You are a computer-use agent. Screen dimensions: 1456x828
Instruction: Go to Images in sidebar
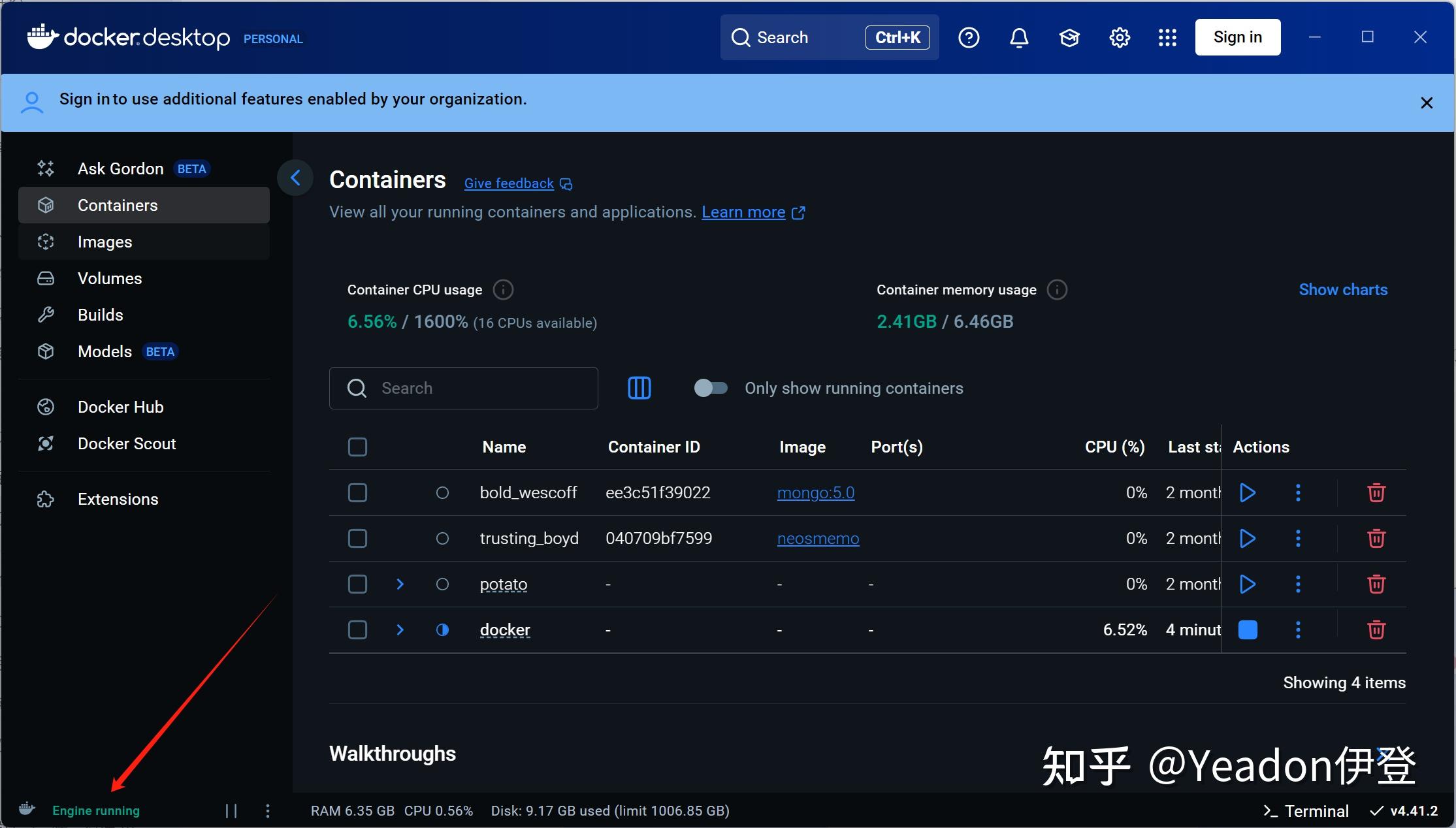(x=105, y=242)
